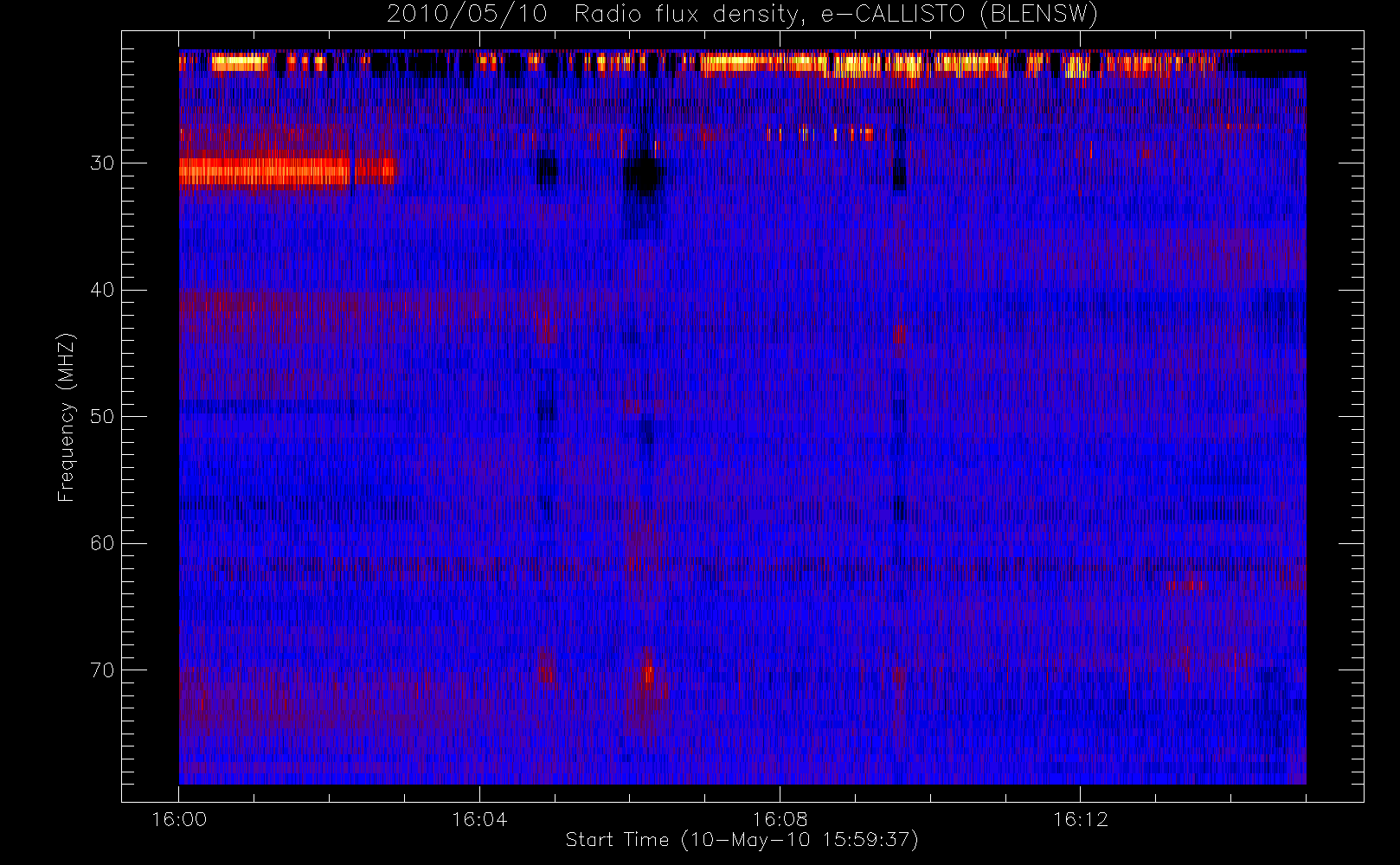
Task: Click the 'Start Time (10-May-10 15:59:37)' label
Action: click(742, 840)
